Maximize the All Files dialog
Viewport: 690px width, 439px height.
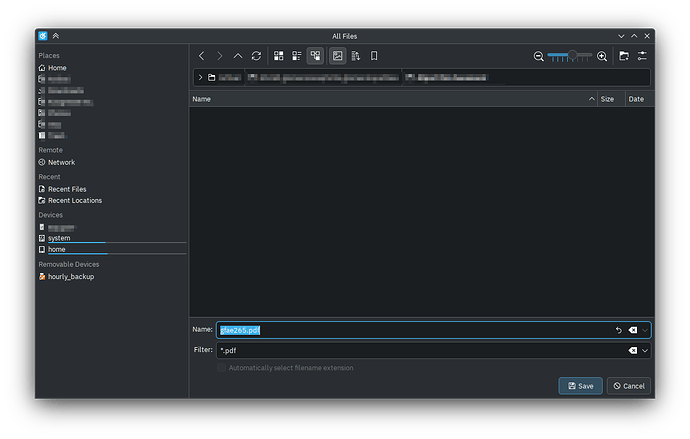(x=634, y=36)
